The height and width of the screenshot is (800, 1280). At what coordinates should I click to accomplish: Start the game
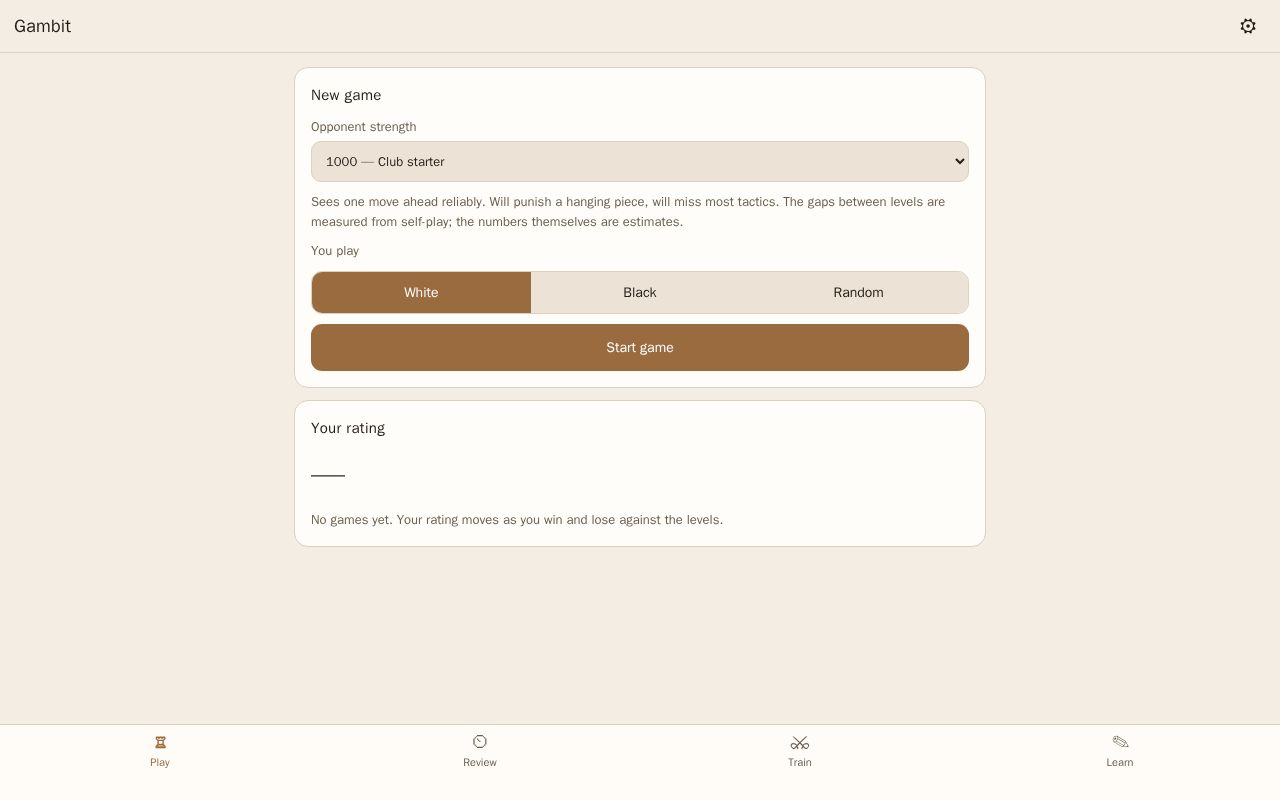[640, 347]
